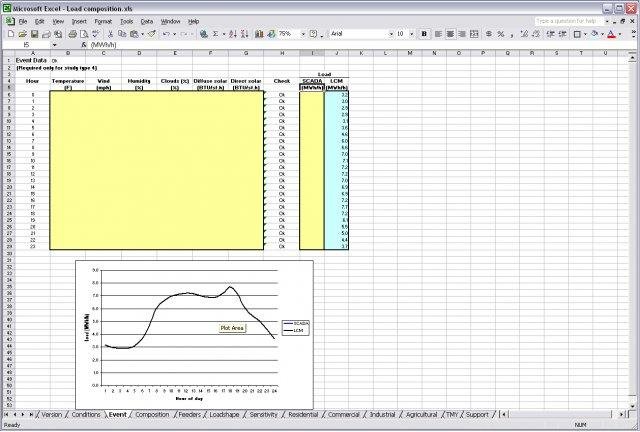The height and width of the screenshot is (432, 640).
Task: Open the Format menu
Action: coord(103,22)
